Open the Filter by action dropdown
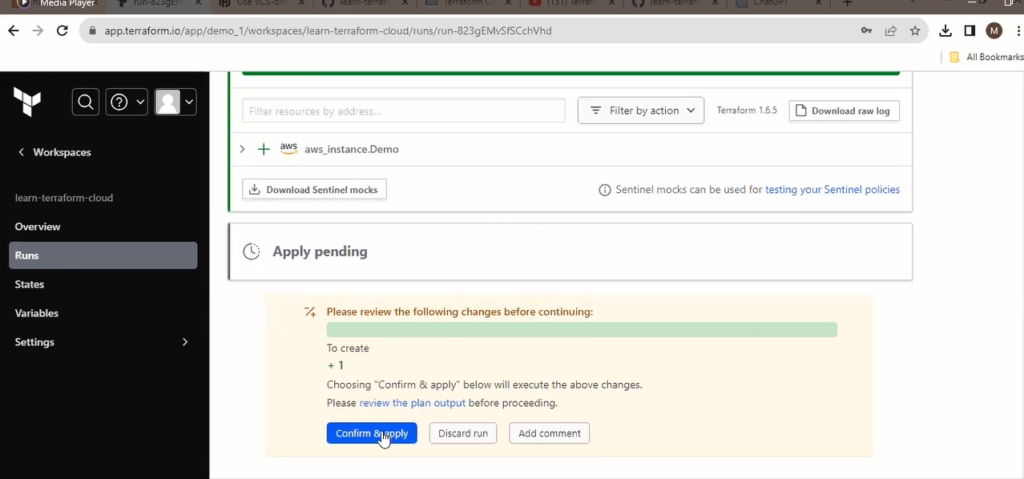The width and height of the screenshot is (1024, 479). pyautogui.click(x=641, y=111)
